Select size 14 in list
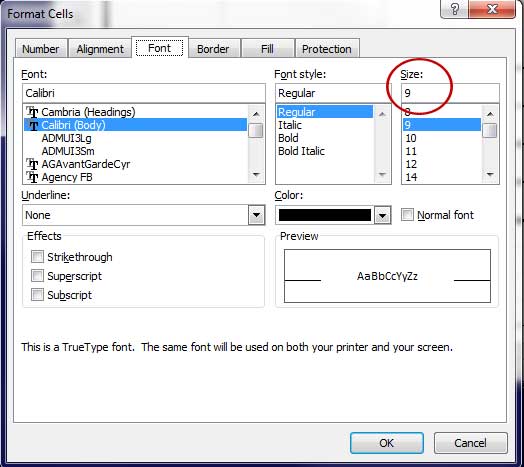This screenshot has width=524, height=467. click(442, 177)
